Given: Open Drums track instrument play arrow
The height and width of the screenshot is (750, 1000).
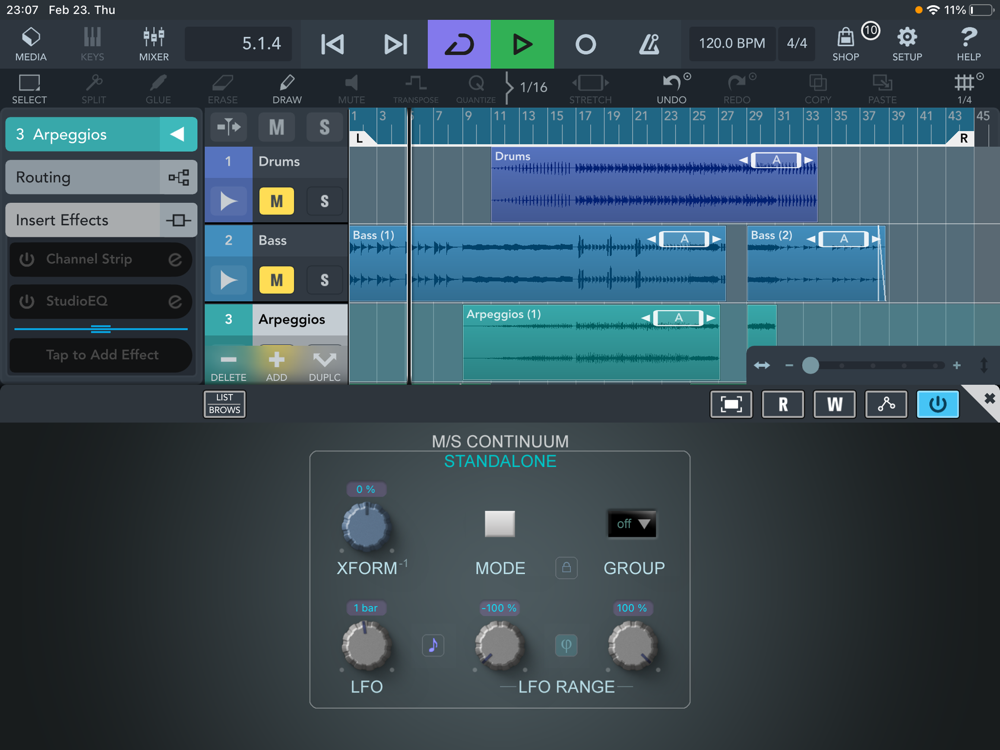Looking at the screenshot, I should click(x=228, y=202).
